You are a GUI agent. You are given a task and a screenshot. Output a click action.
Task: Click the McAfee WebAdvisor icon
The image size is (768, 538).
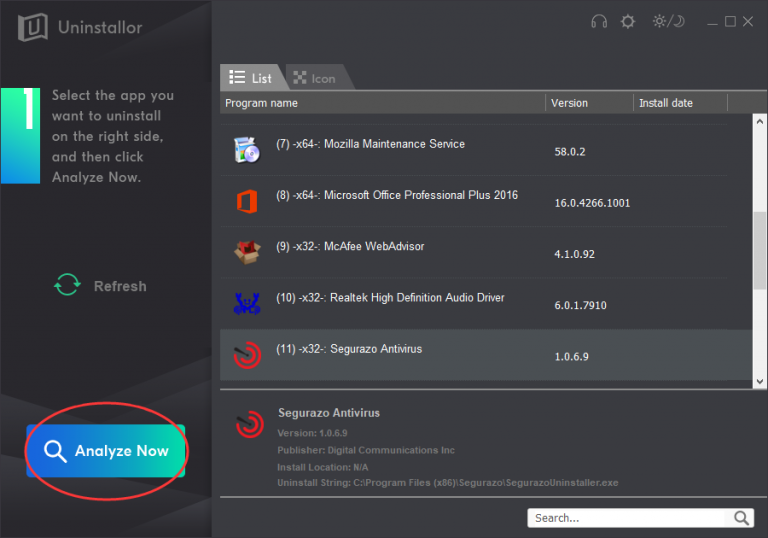pyautogui.click(x=246, y=252)
